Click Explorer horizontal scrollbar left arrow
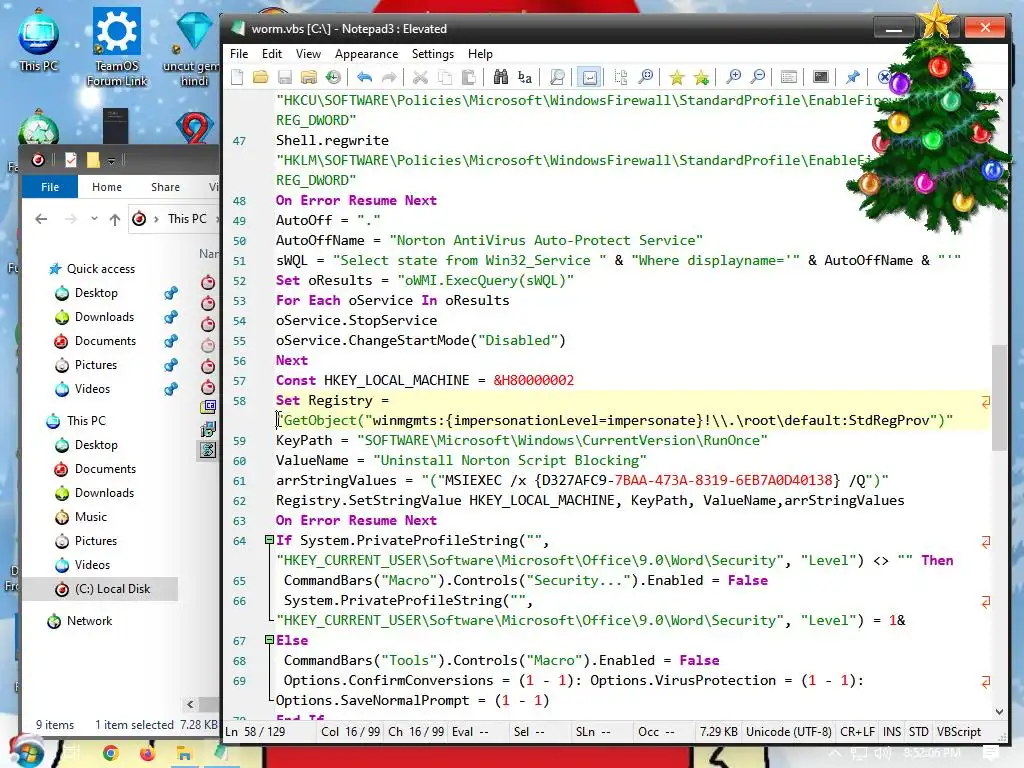This screenshot has height=768, width=1024. tap(190, 704)
